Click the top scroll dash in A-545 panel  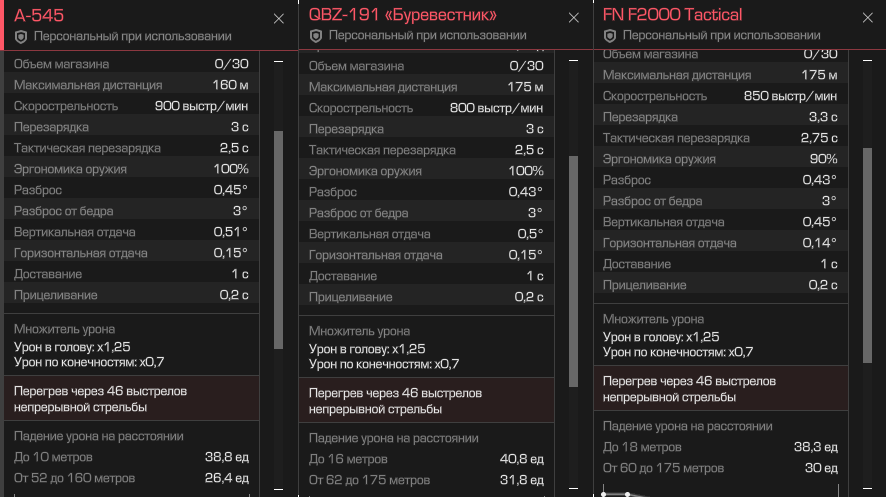point(279,61)
